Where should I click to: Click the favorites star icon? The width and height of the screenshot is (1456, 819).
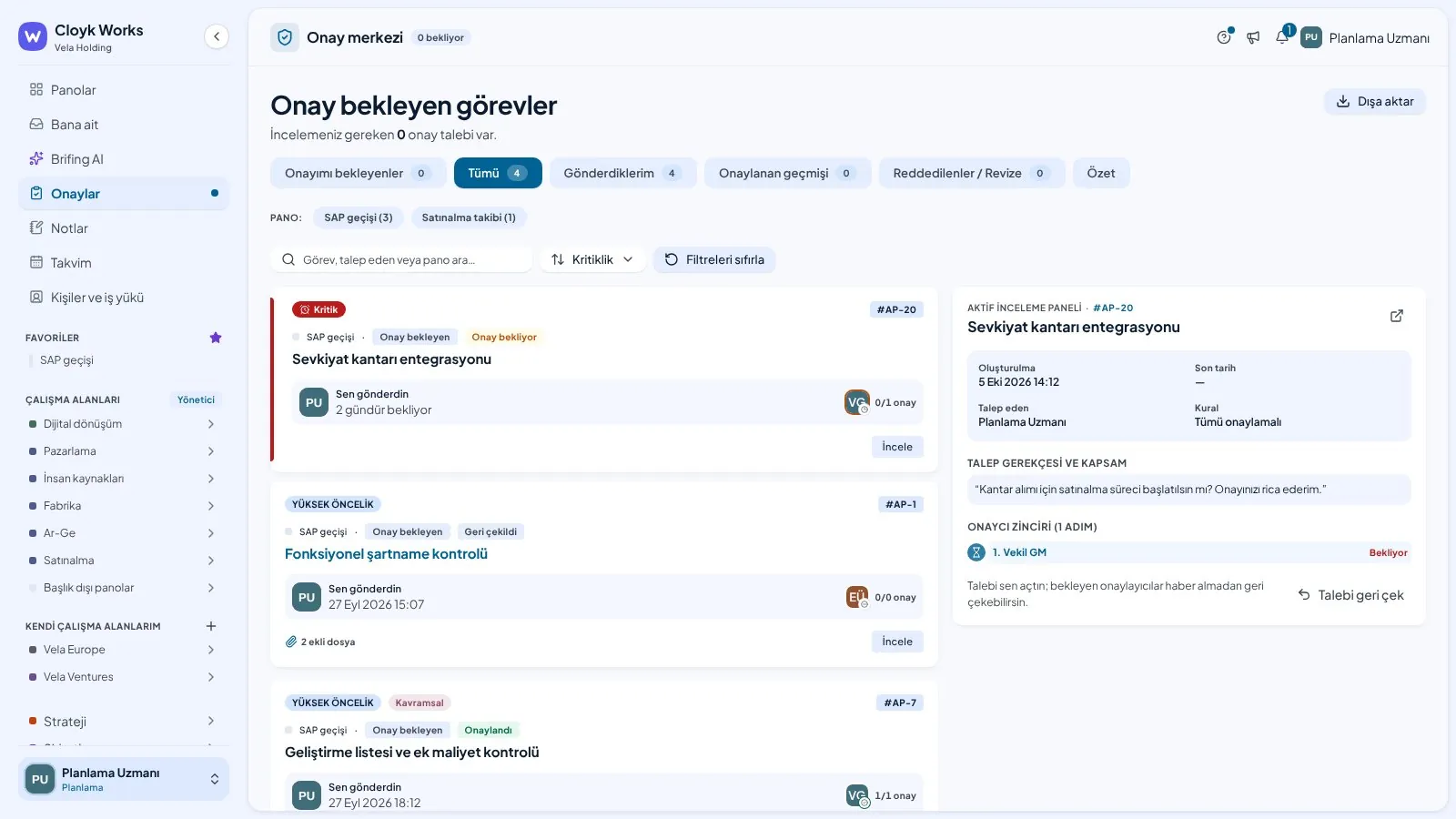tap(216, 338)
